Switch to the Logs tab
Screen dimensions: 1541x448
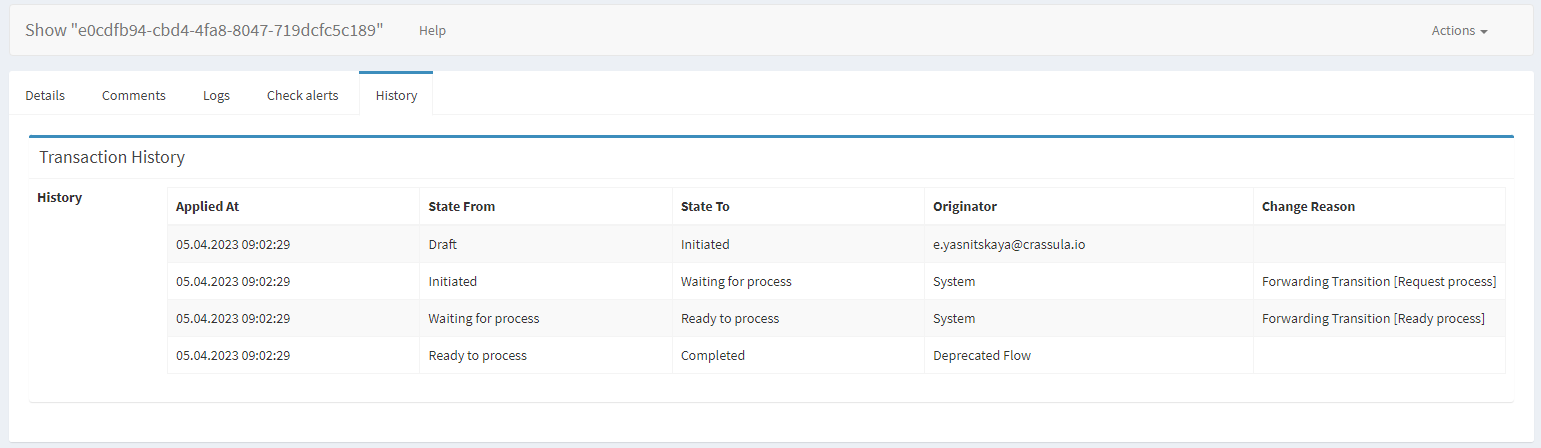(216, 96)
